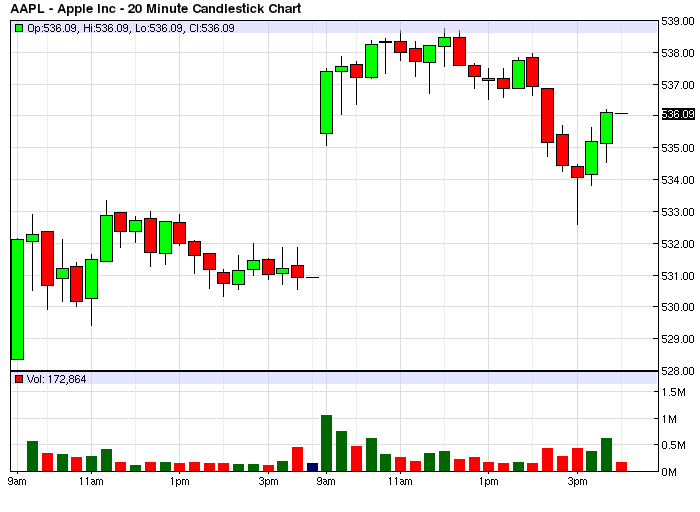
Task: Select the 'Cl:536.09' close value text
Action: [212, 29]
